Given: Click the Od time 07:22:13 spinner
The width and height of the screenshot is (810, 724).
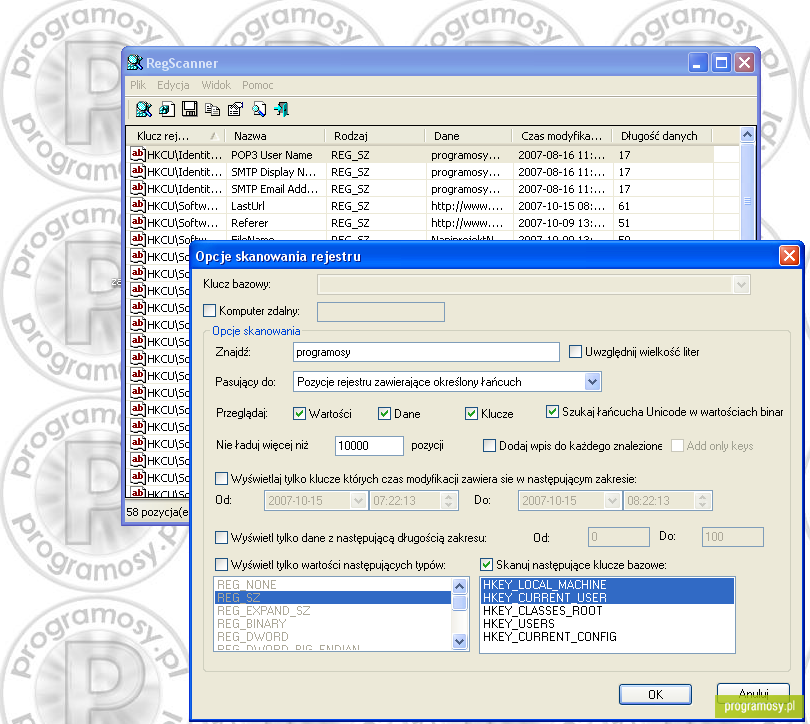Looking at the screenshot, I should point(448,500).
